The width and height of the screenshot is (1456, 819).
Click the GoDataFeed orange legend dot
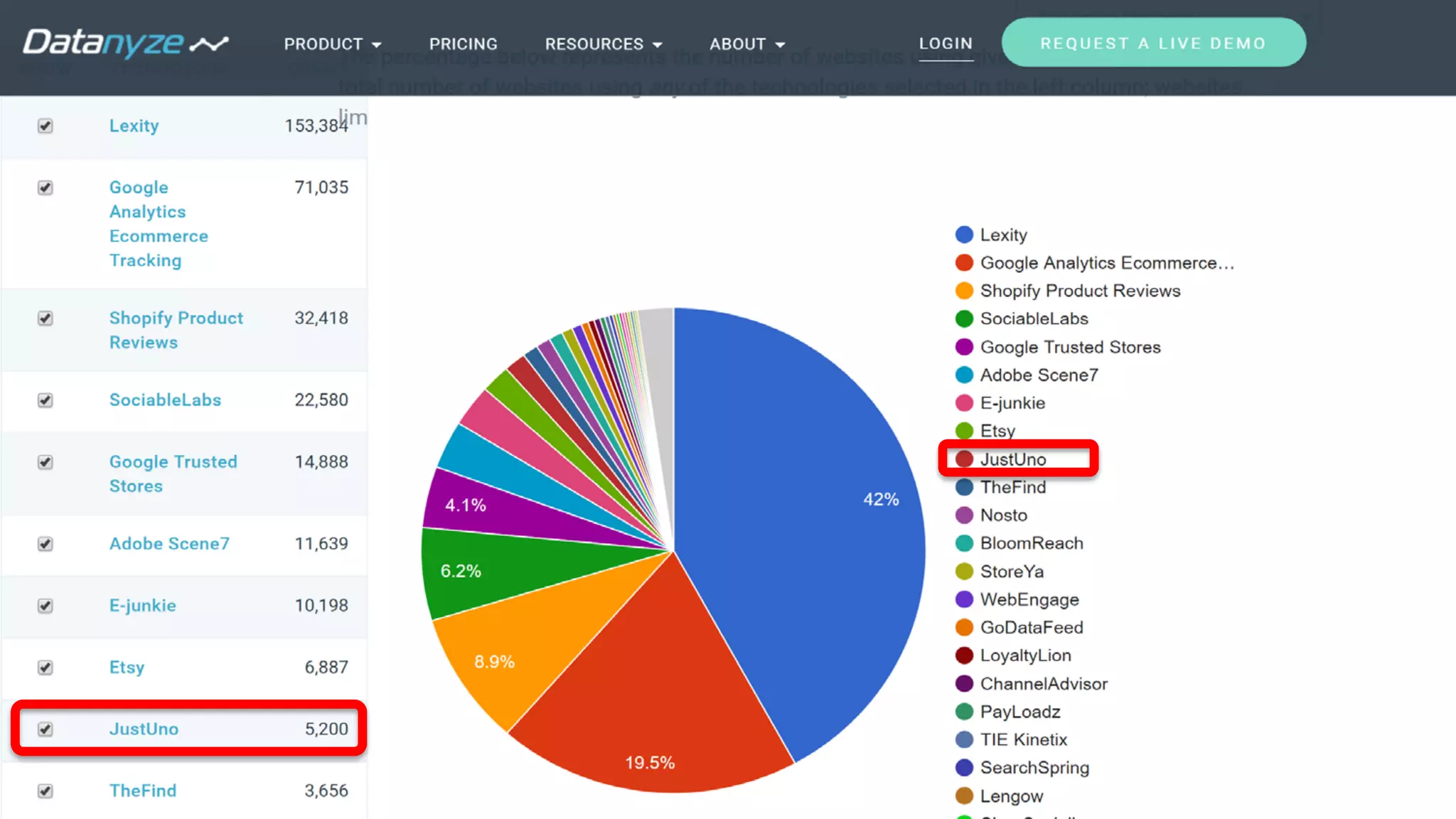(x=964, y=628)
